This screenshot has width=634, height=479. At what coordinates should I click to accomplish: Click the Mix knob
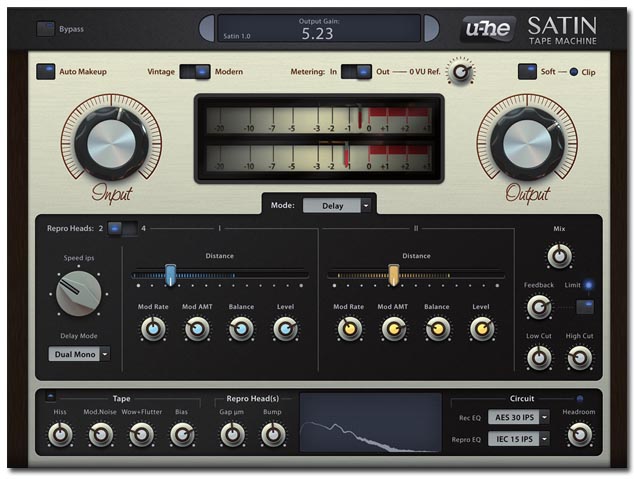(560, 256)
